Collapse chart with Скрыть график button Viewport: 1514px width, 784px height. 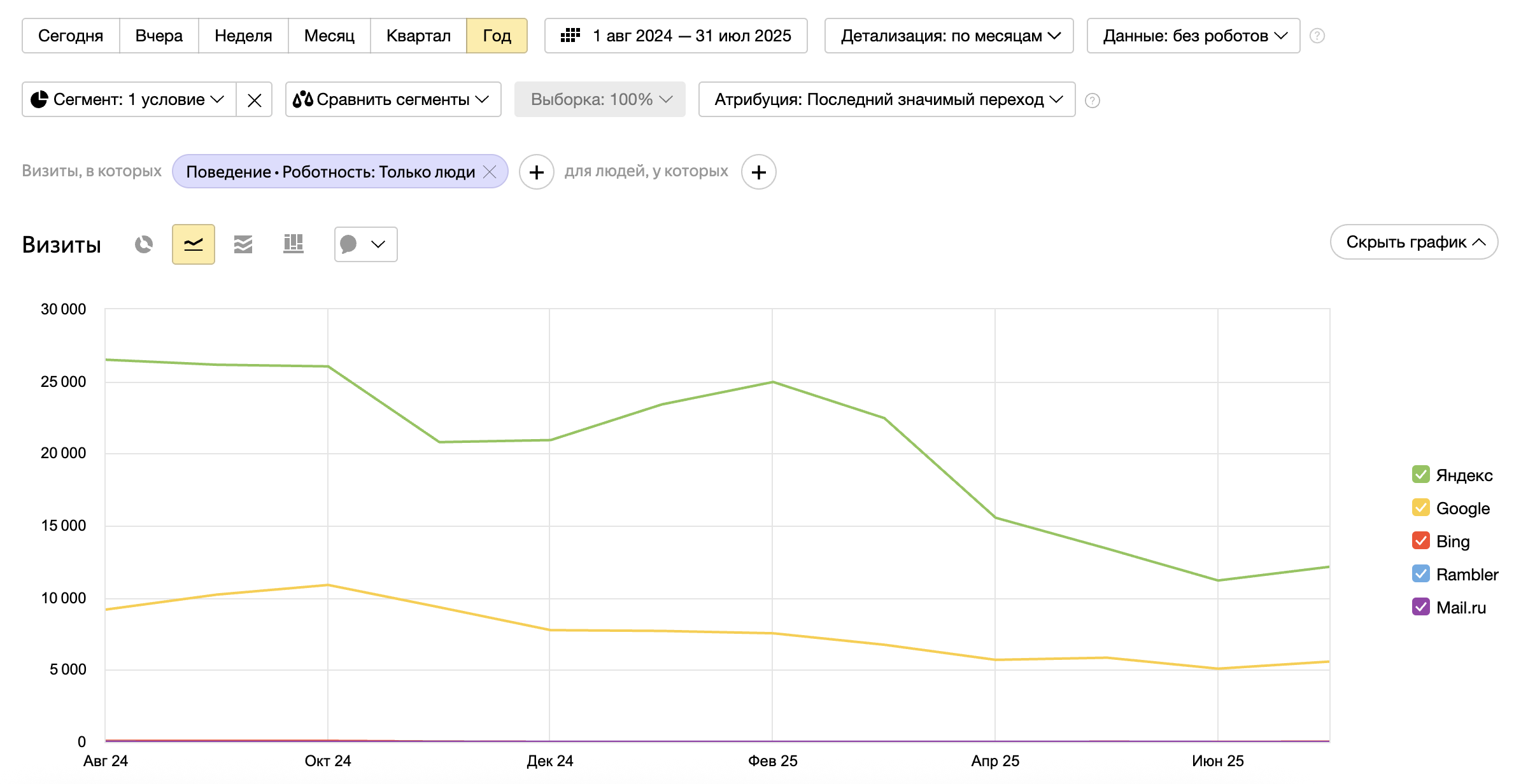[x=1413, y=242]
